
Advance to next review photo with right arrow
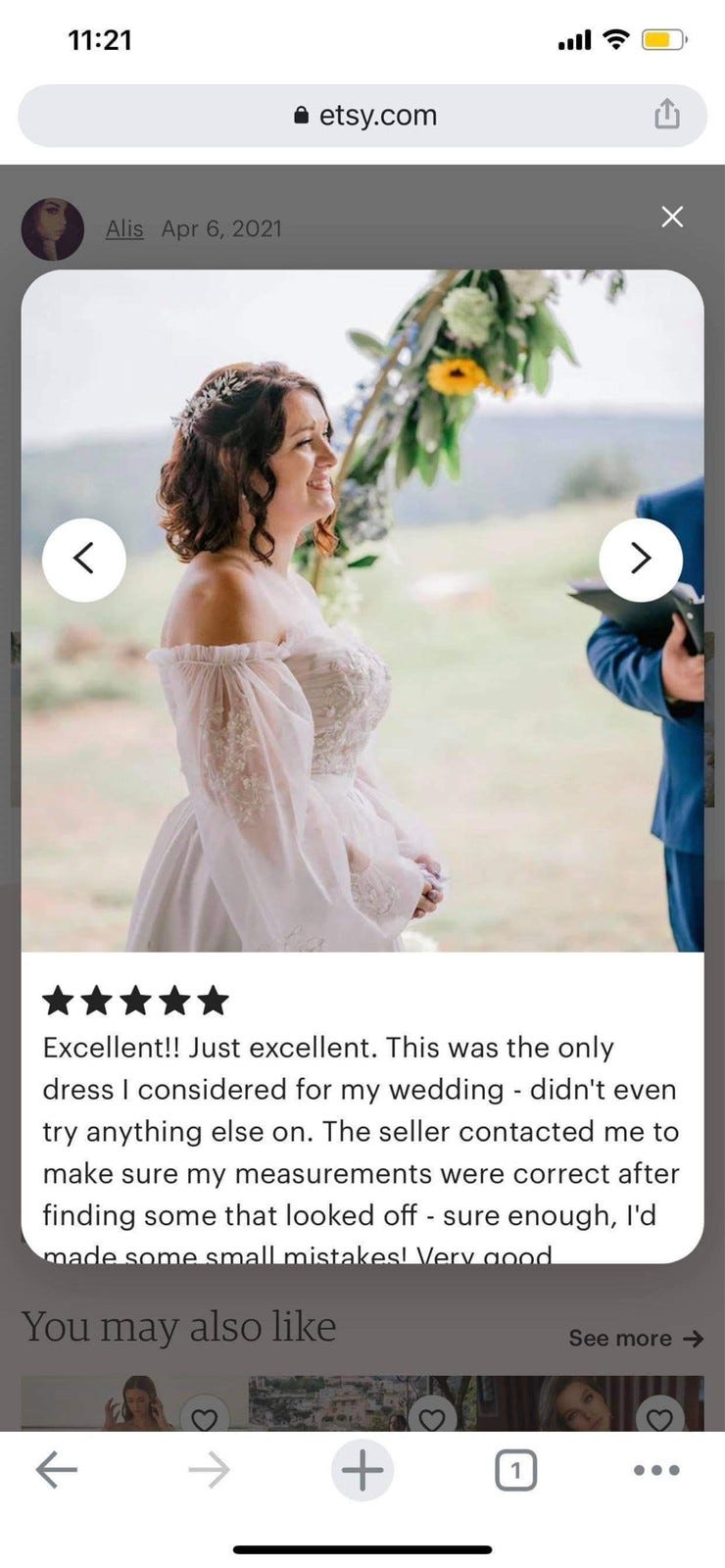(x=641, y=560)
